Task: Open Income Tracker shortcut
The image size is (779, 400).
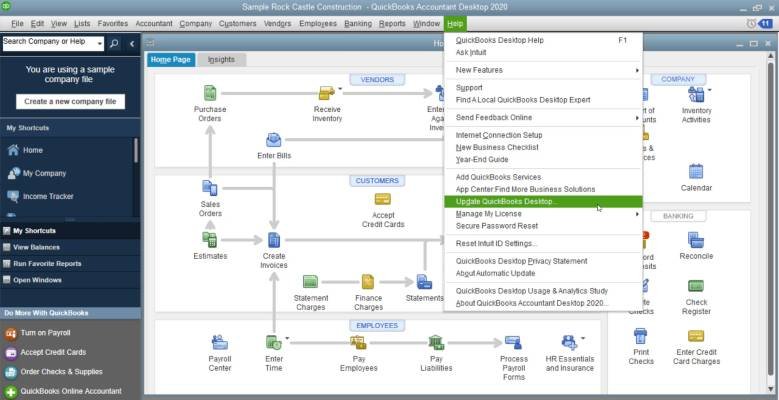Action: pyautogui.click(x=40, y=196)
